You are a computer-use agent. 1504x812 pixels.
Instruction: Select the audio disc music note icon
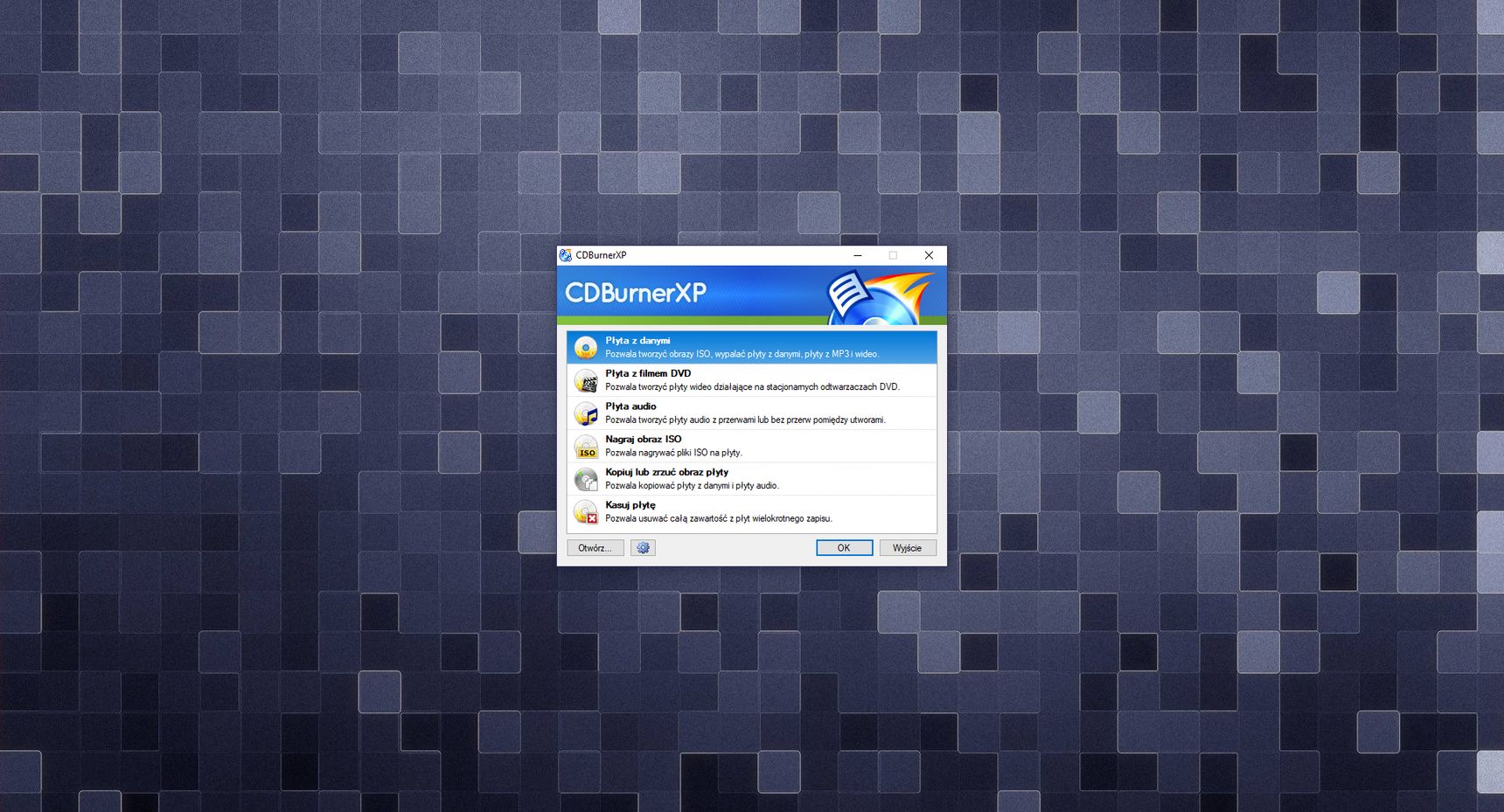(585, 413)
